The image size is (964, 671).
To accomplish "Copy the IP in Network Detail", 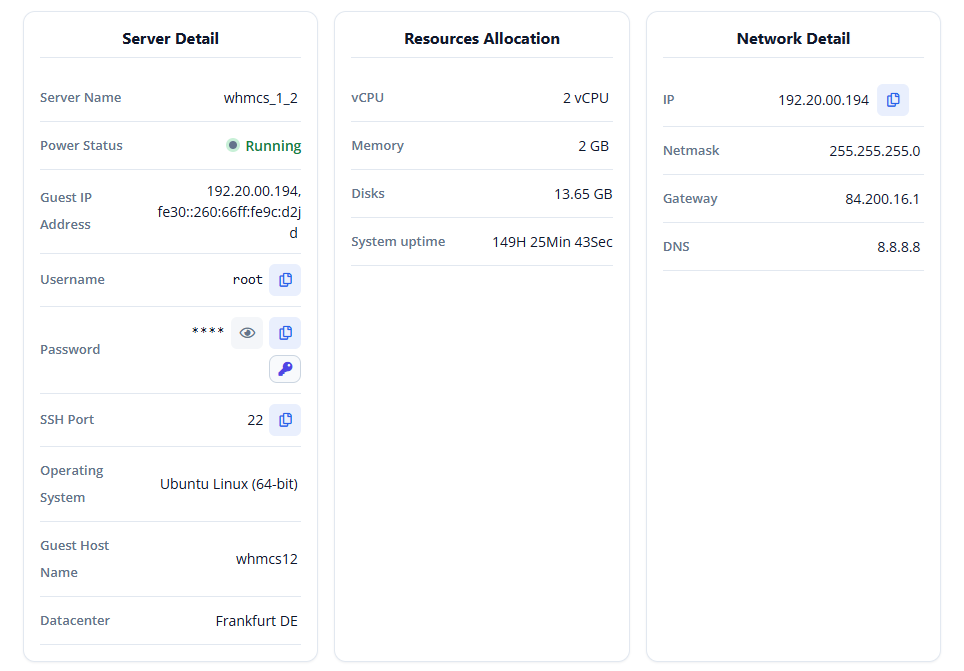I will point(893,100).
